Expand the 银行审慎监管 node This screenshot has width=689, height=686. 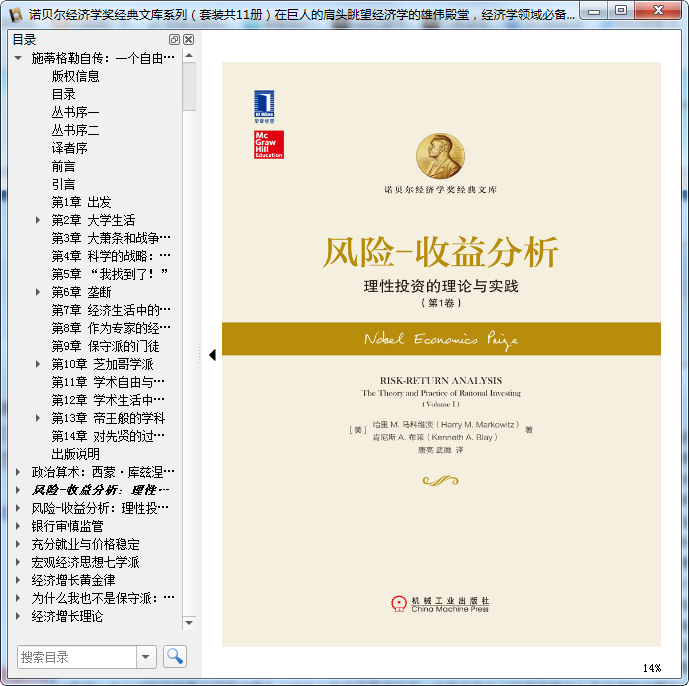point(18,526)
